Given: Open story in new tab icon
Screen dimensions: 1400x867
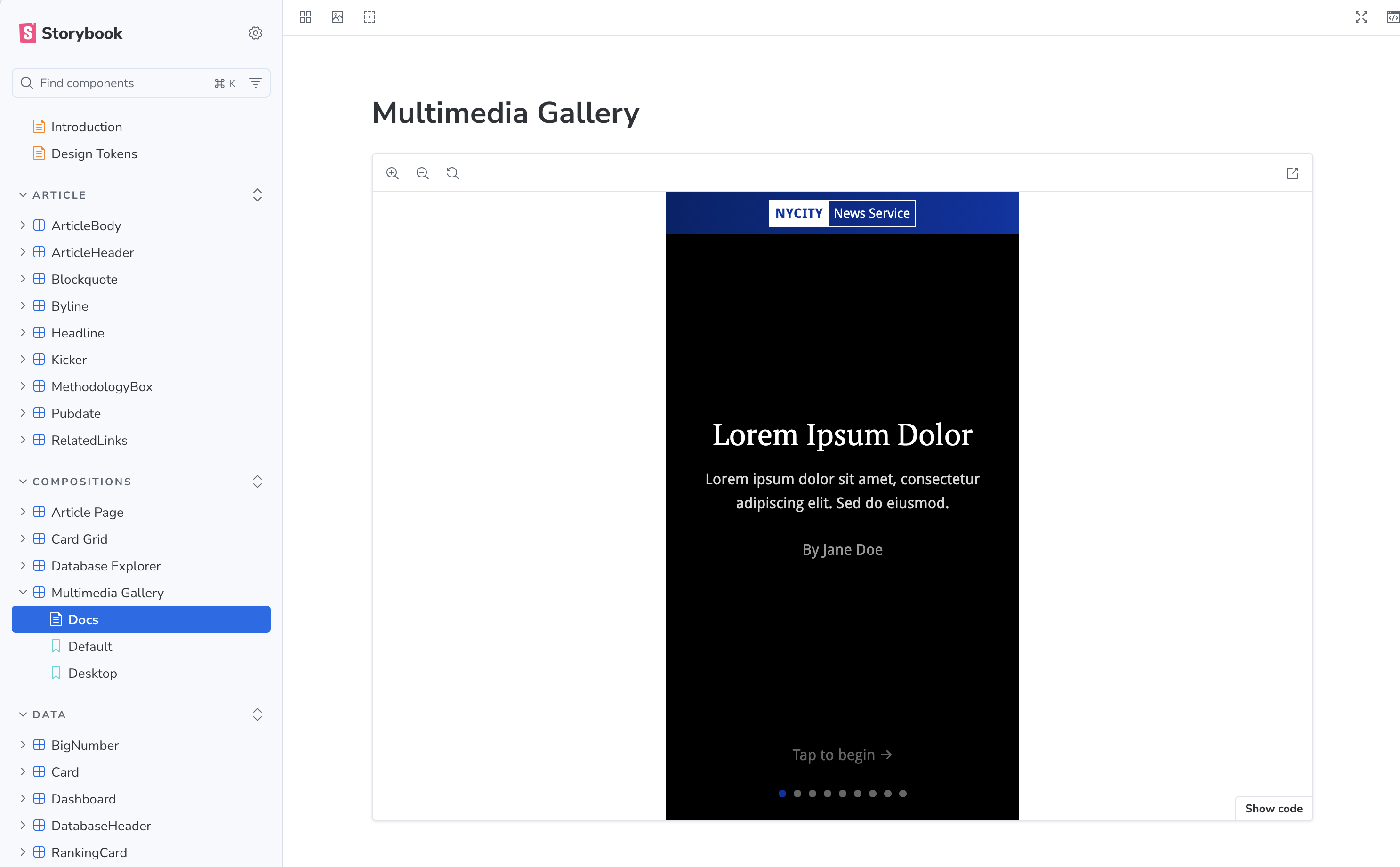Looking at the screenshot, I should point(1293,173).
